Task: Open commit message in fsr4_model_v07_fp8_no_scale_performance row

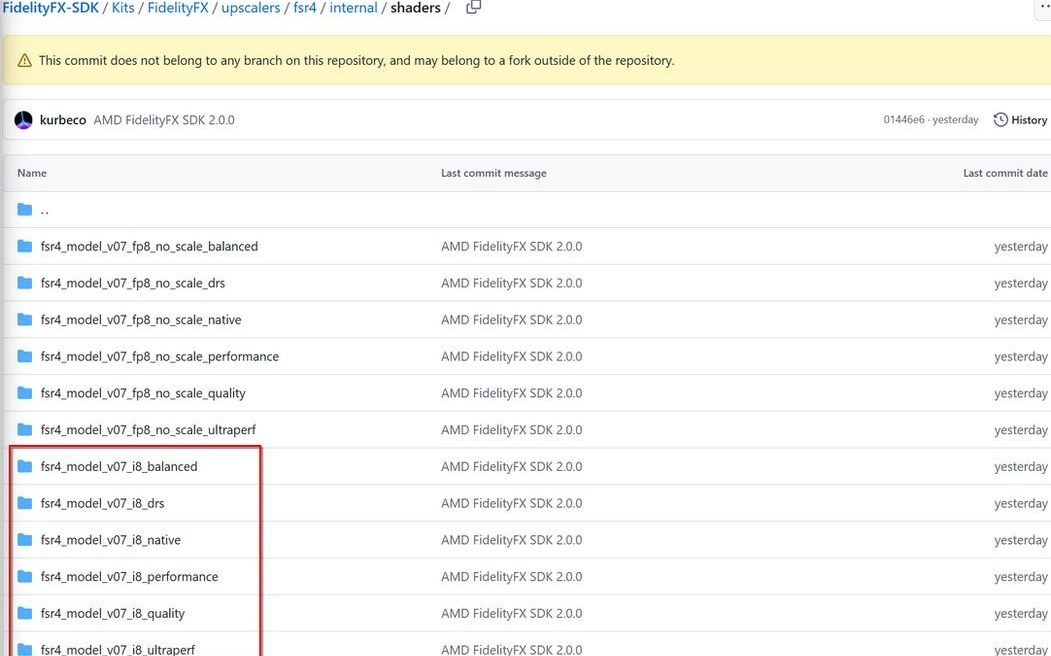Action: point(511,356)
